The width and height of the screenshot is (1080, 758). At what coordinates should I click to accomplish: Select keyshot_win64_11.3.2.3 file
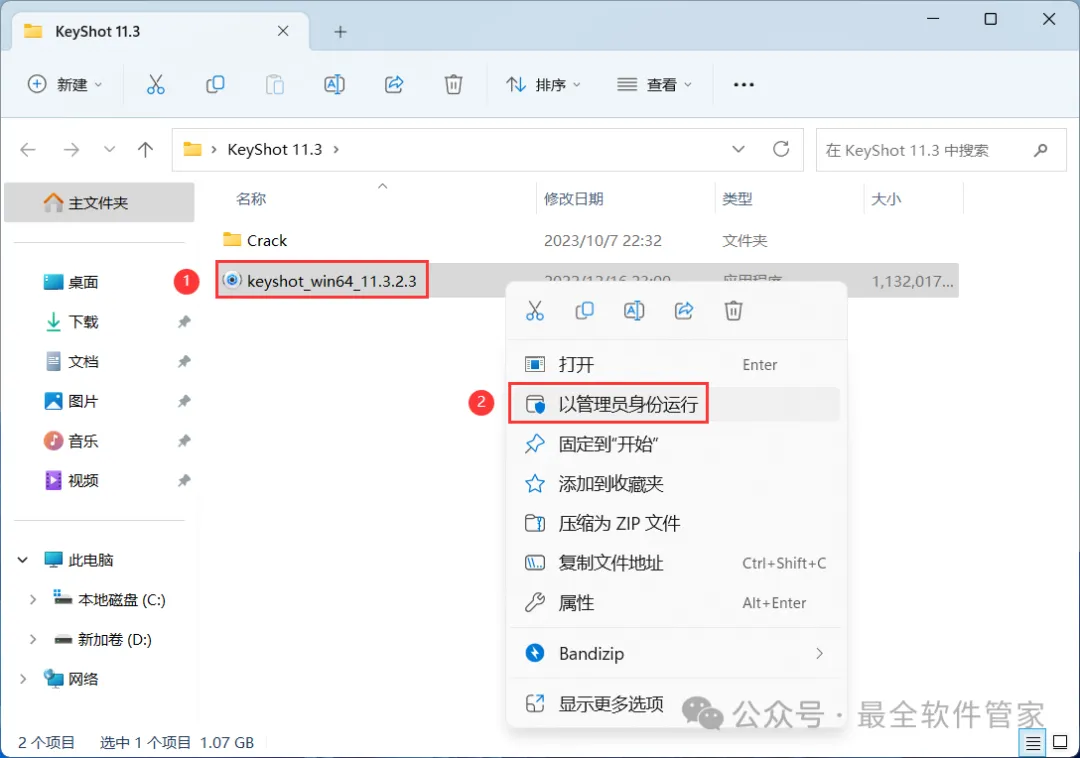pyautogui.click(x=322, y=281)
